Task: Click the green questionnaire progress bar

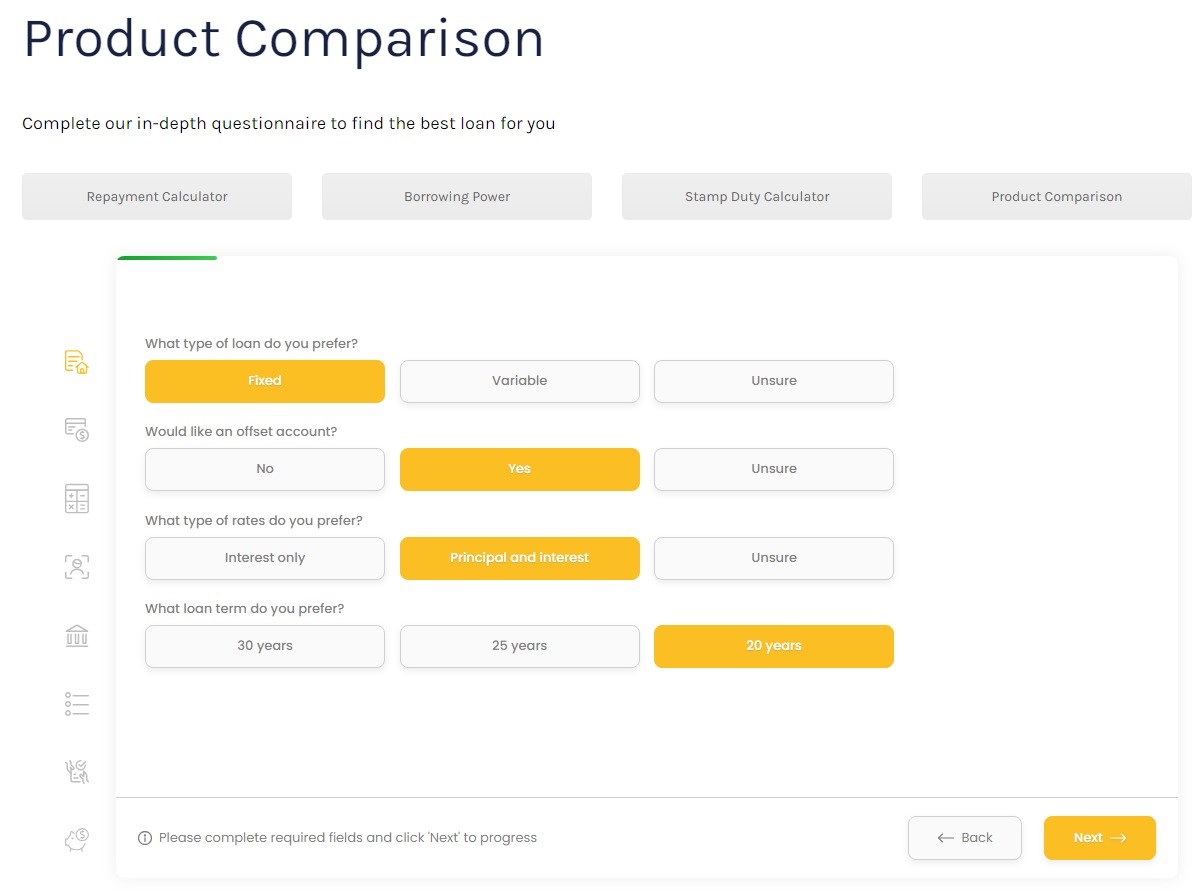Action: click(x=167, y=258)
